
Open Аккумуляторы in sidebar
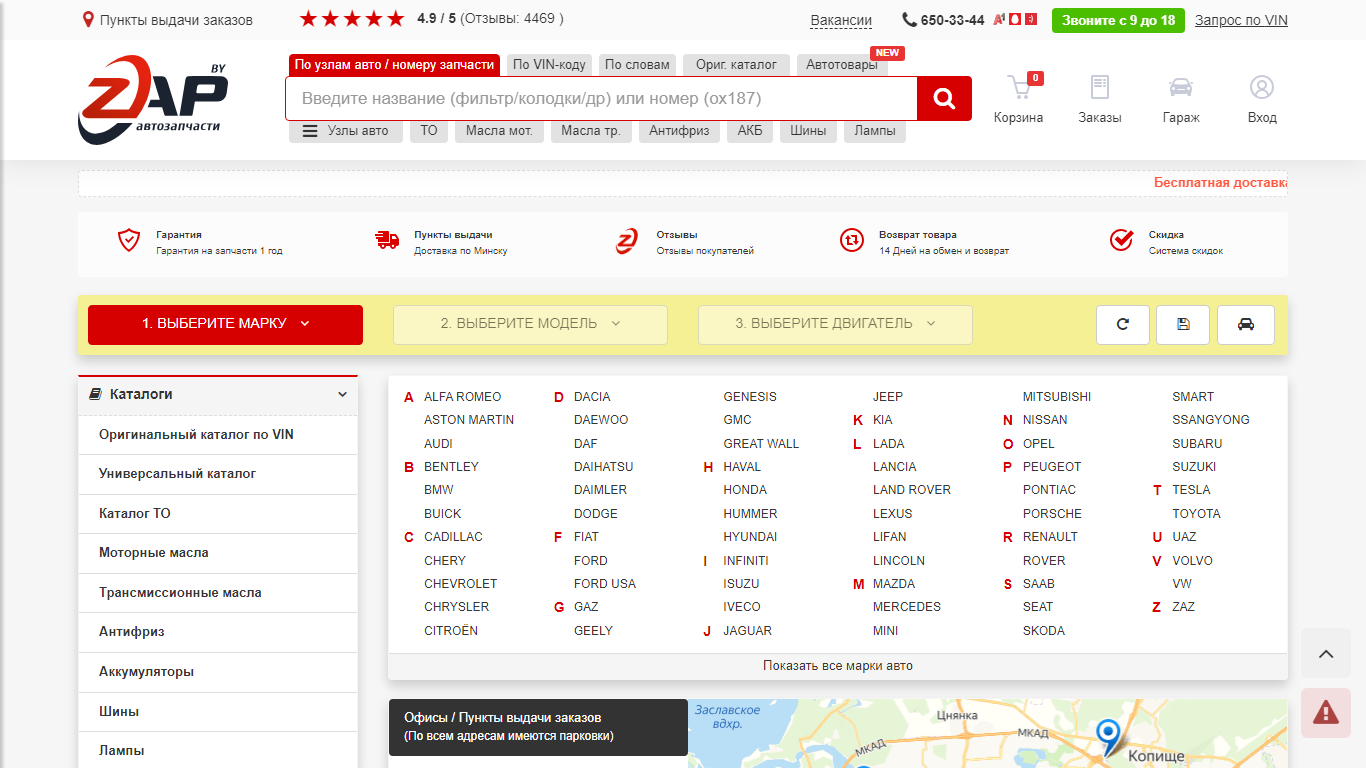[x=218, y=672]
